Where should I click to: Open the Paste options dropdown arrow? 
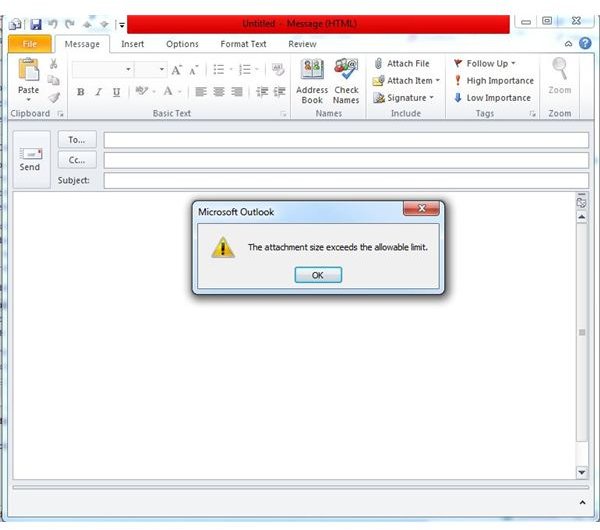(x=29, y=100)
